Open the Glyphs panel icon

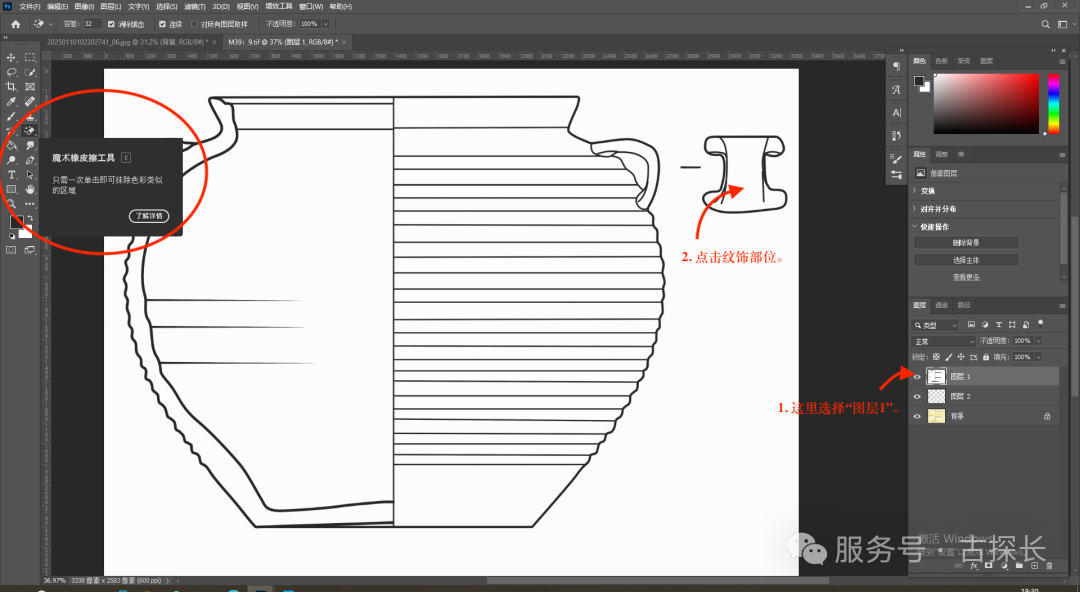point(896,90)
